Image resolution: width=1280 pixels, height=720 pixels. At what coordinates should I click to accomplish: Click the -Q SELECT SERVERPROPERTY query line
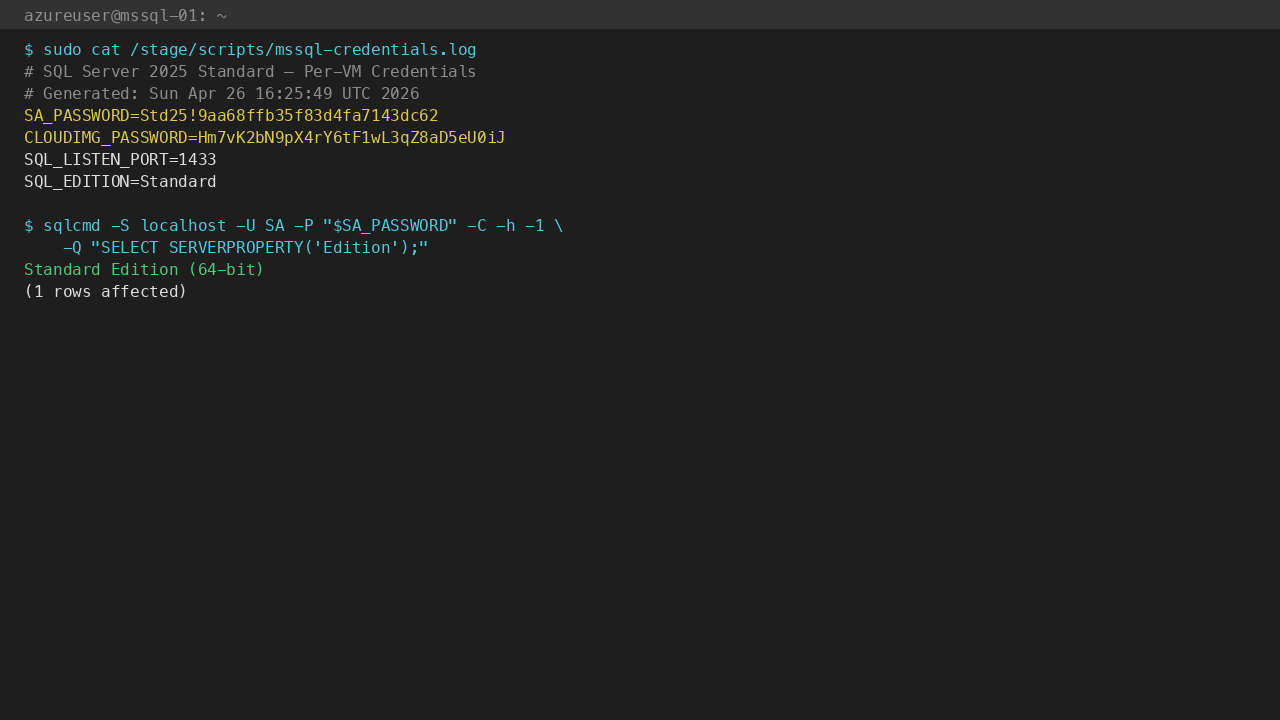246,248
